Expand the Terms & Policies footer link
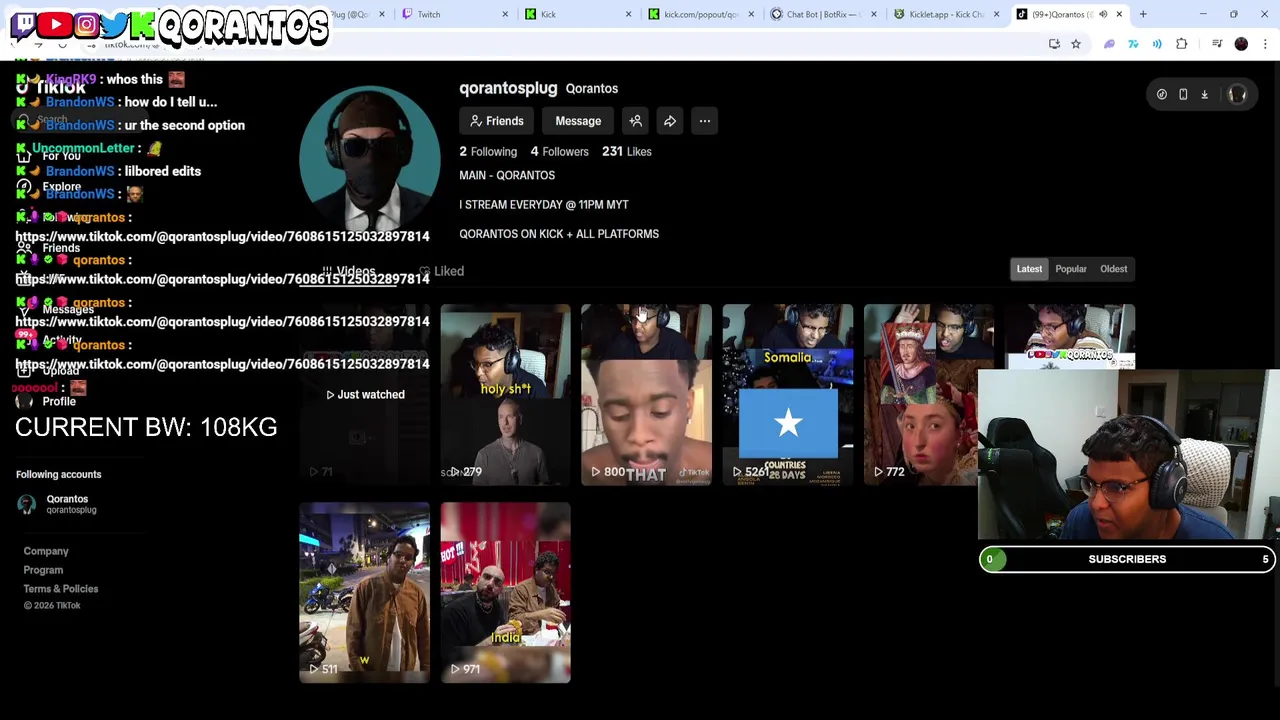Screen dimensions: 1280x720 point(61,589)
